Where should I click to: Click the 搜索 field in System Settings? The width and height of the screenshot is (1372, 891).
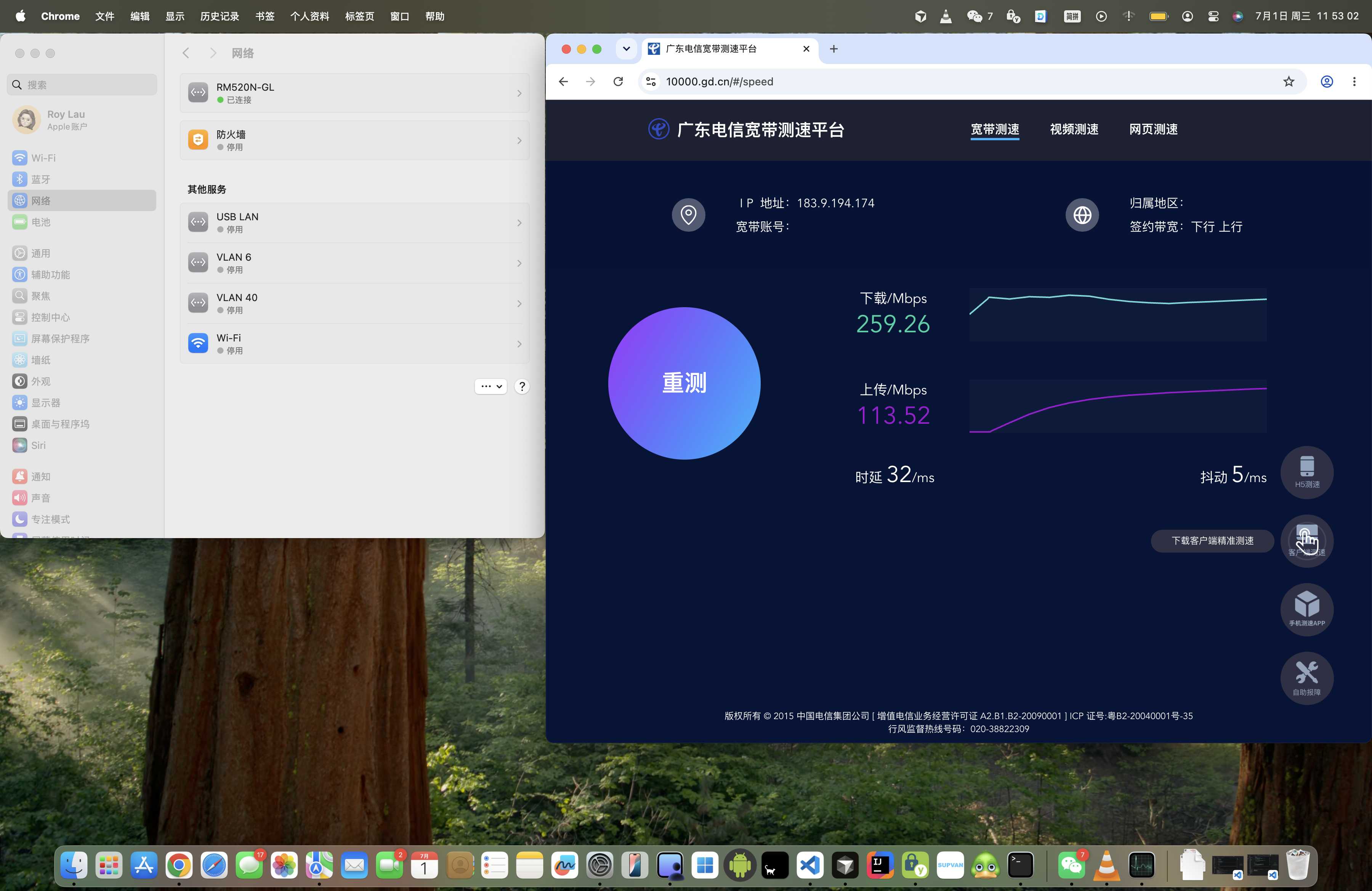click(x=82, y=85)
